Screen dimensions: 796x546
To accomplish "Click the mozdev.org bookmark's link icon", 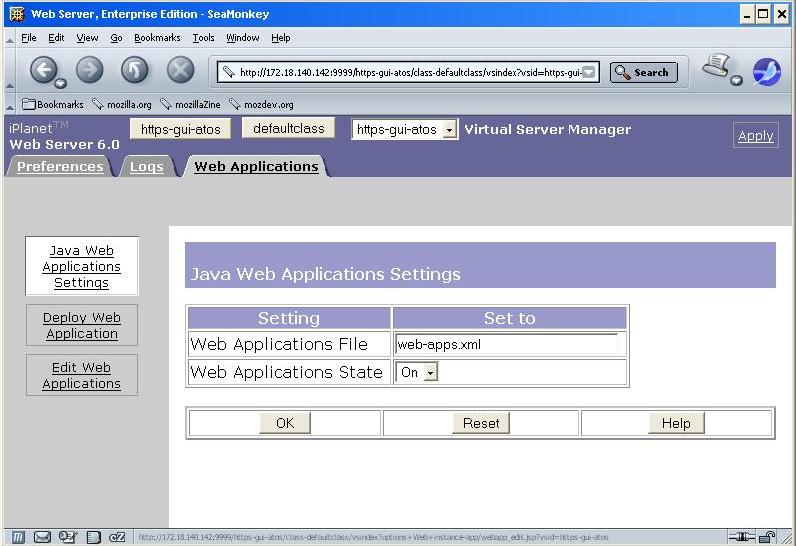I will 235,104.
